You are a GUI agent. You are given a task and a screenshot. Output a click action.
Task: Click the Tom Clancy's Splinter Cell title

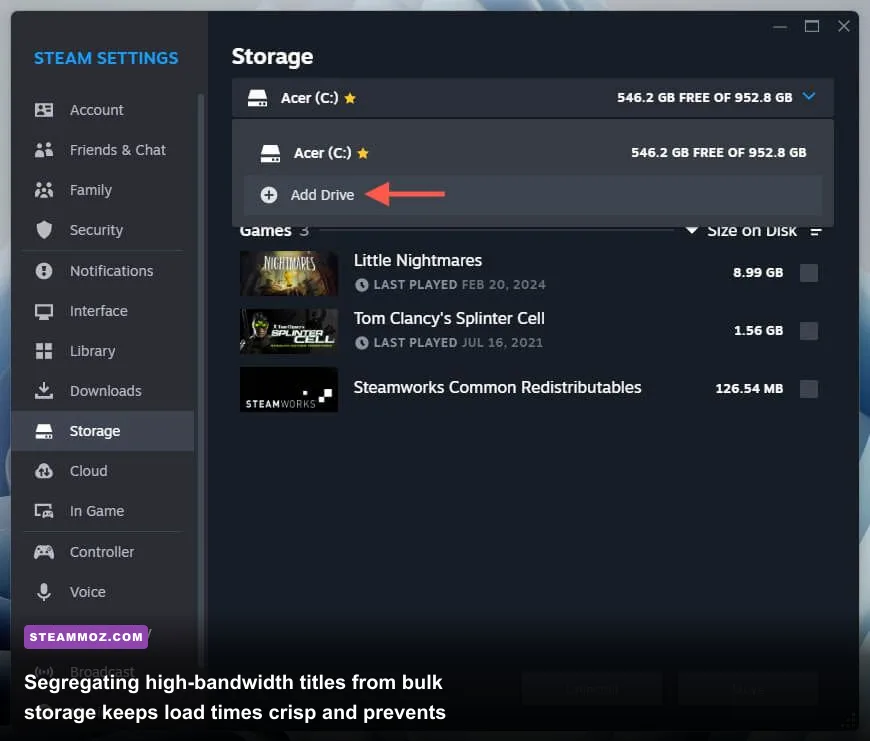click(x=449, y=318)
